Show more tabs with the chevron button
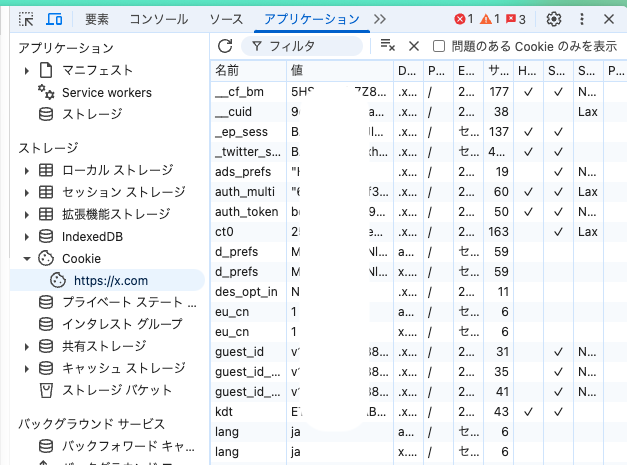The height and width of the screenshot is (465, 627). click(379, 19)
